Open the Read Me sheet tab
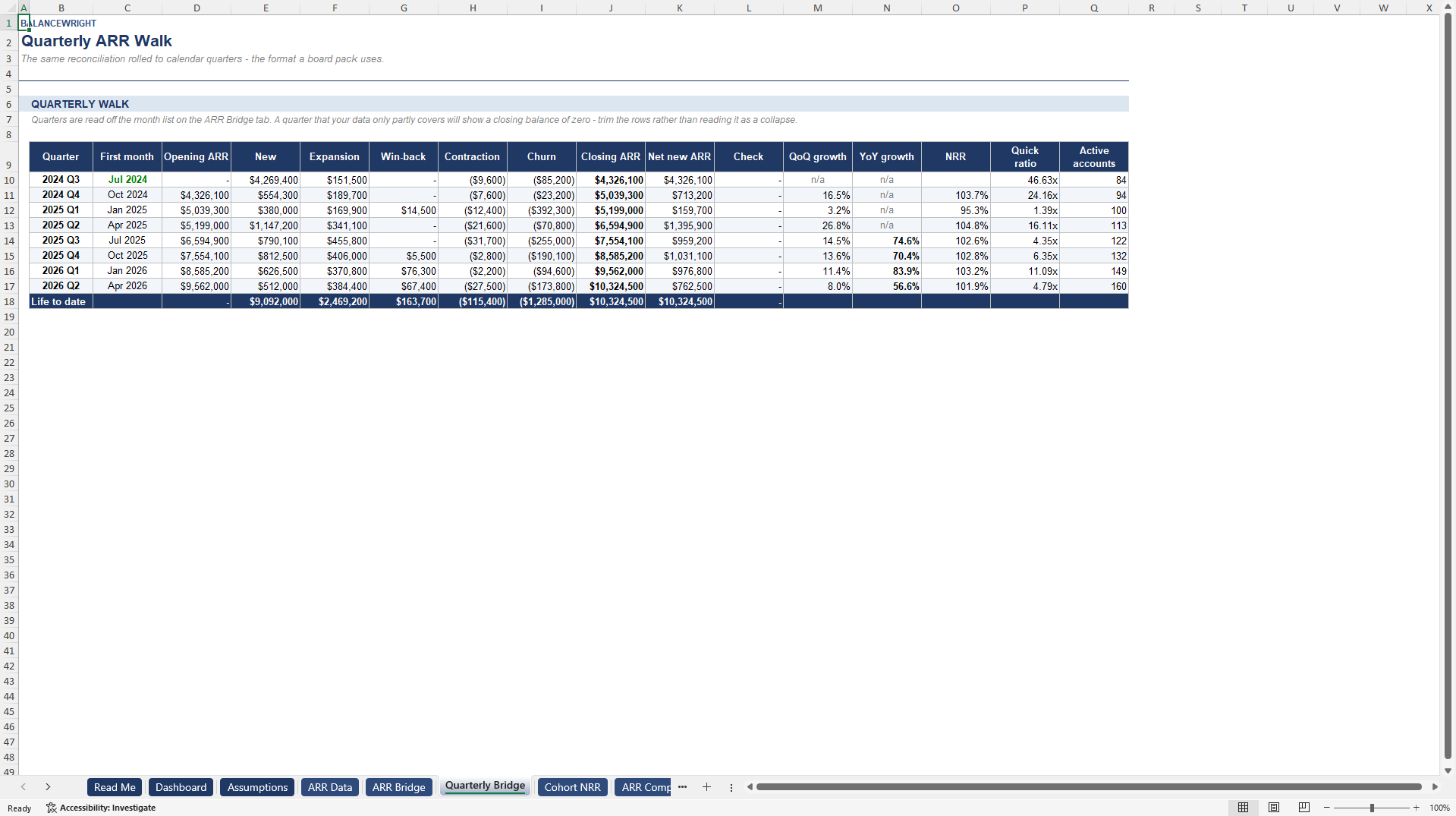1456x816 pixels. pos(115,787)
